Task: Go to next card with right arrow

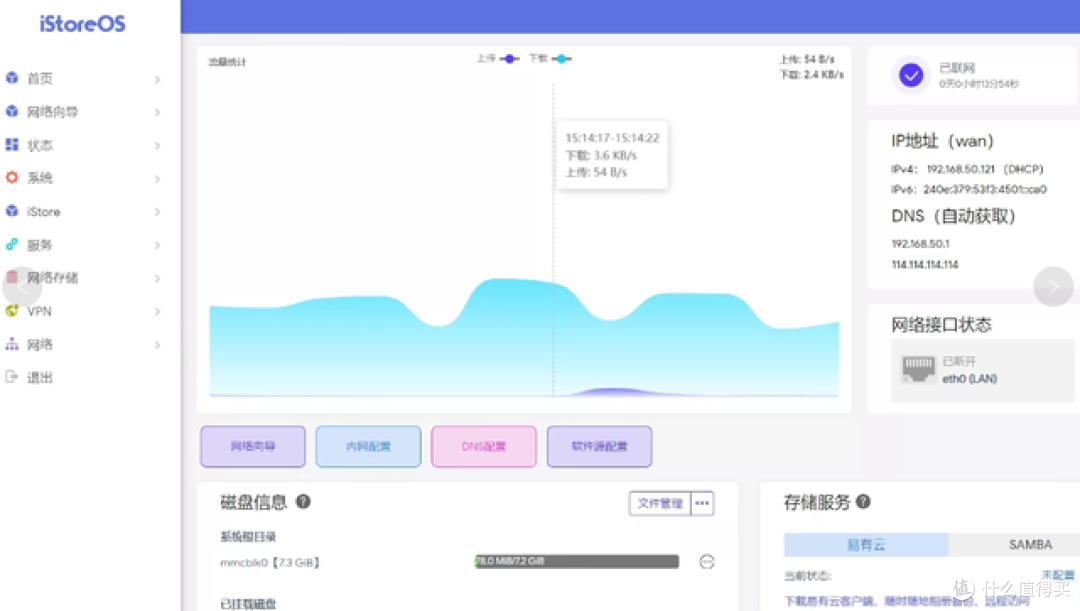Action: click(x=1053, y=287)
